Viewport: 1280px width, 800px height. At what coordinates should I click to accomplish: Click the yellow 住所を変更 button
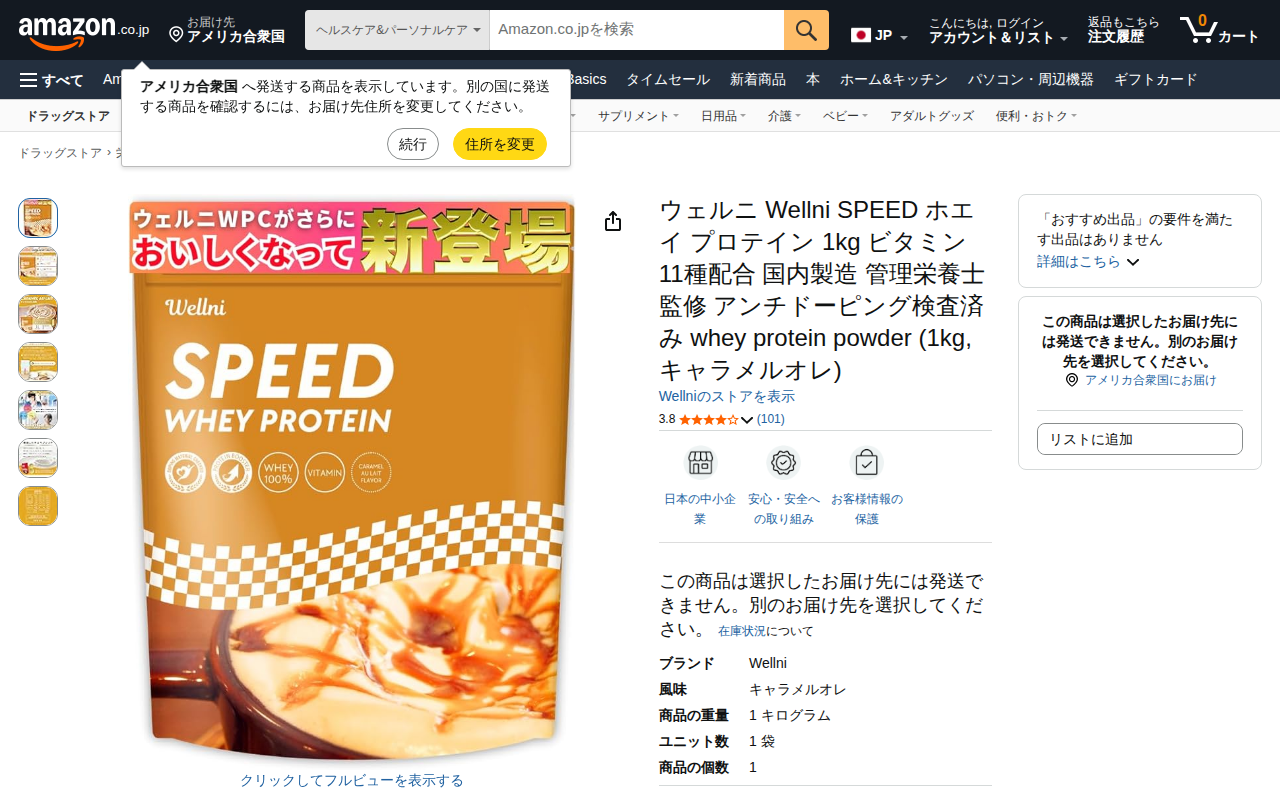coord(500,144)
